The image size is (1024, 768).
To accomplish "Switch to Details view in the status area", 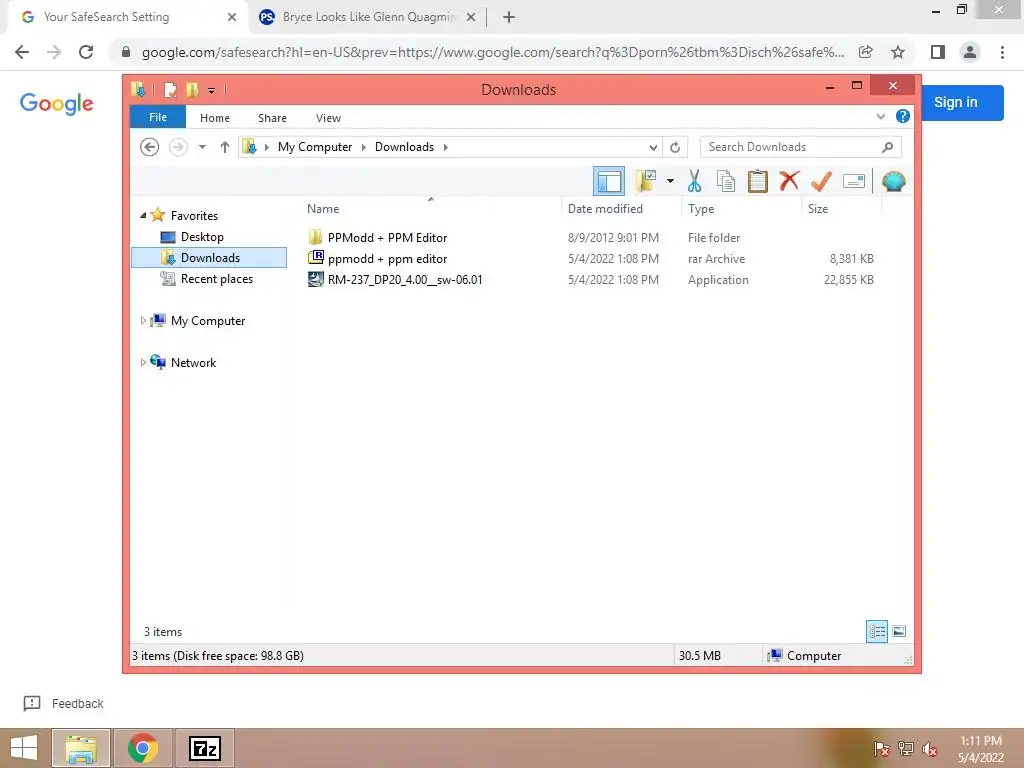I will coord(876,632).
